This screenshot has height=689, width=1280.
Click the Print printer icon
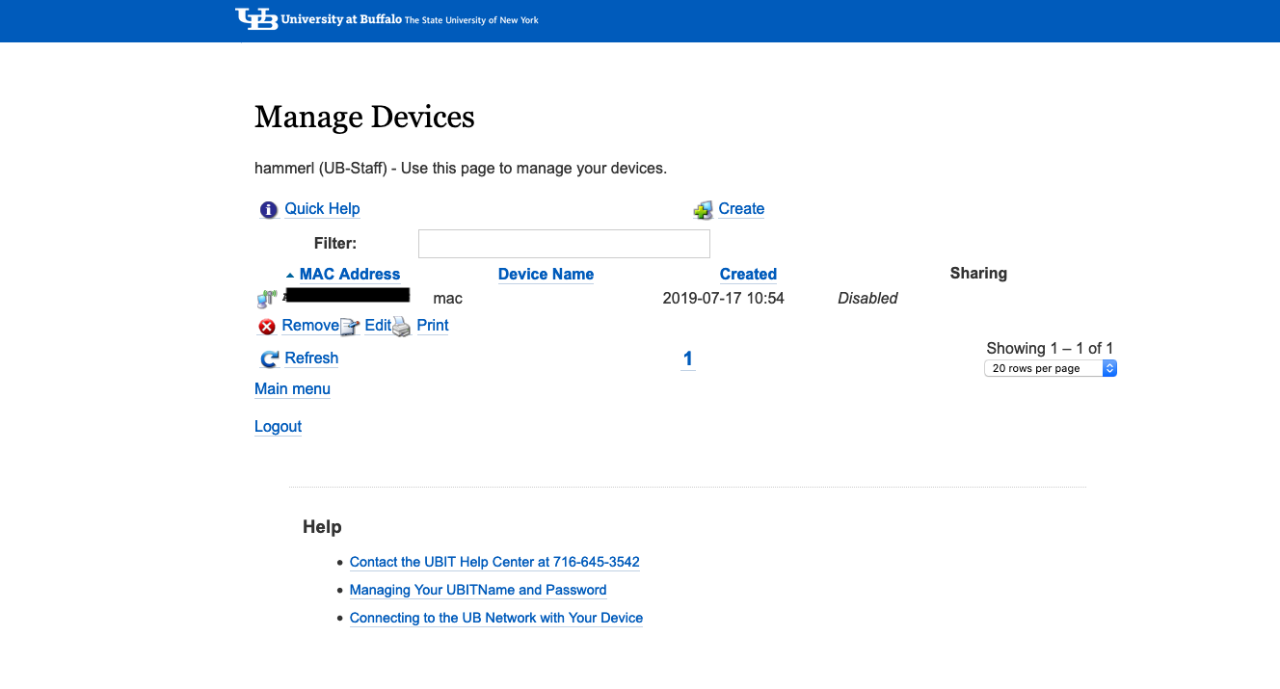pos(401,327)
